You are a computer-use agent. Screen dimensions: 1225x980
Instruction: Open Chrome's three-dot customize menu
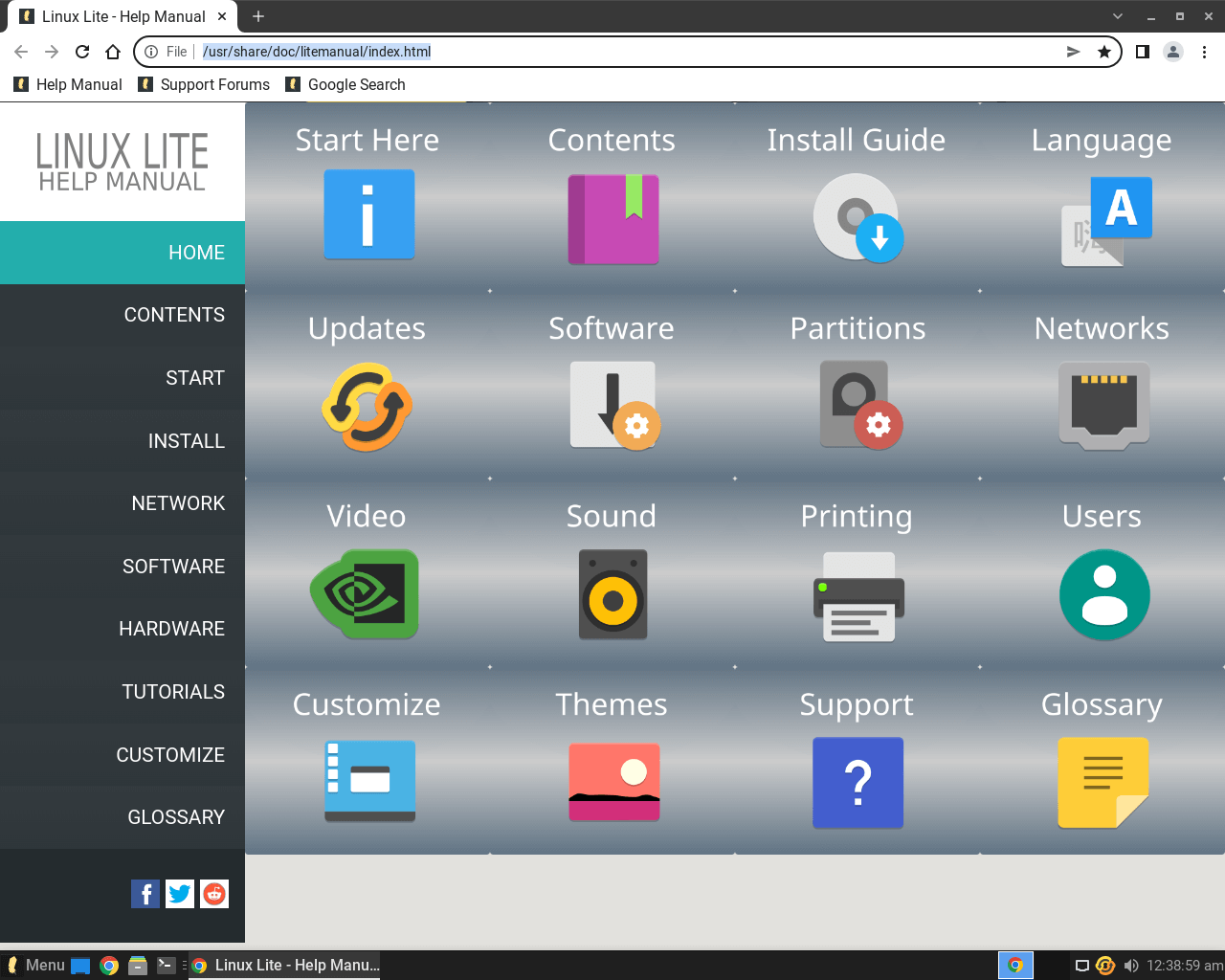coord(1204,52)
